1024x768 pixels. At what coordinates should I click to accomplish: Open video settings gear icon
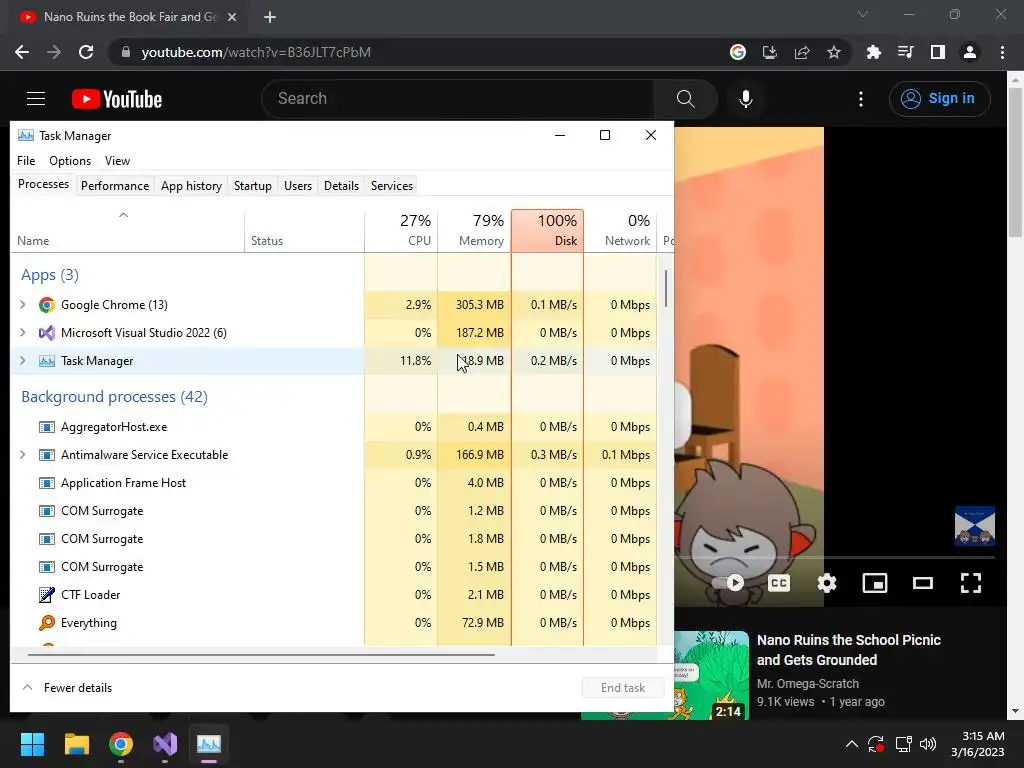[827, 583]
